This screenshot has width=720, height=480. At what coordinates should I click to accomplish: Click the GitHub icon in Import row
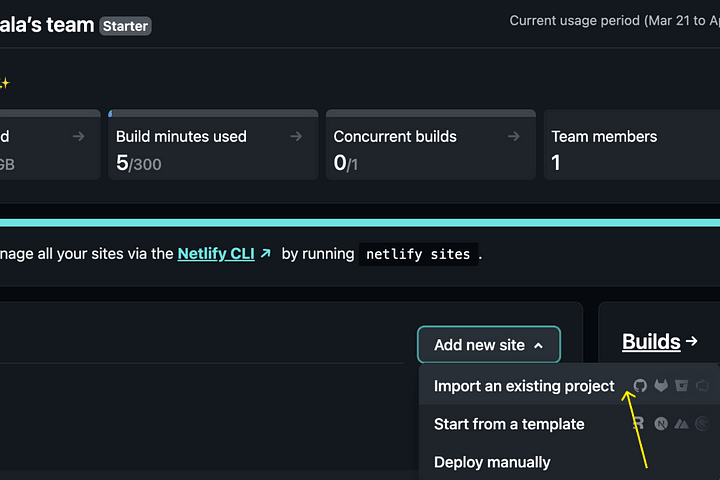pos(640,385)
